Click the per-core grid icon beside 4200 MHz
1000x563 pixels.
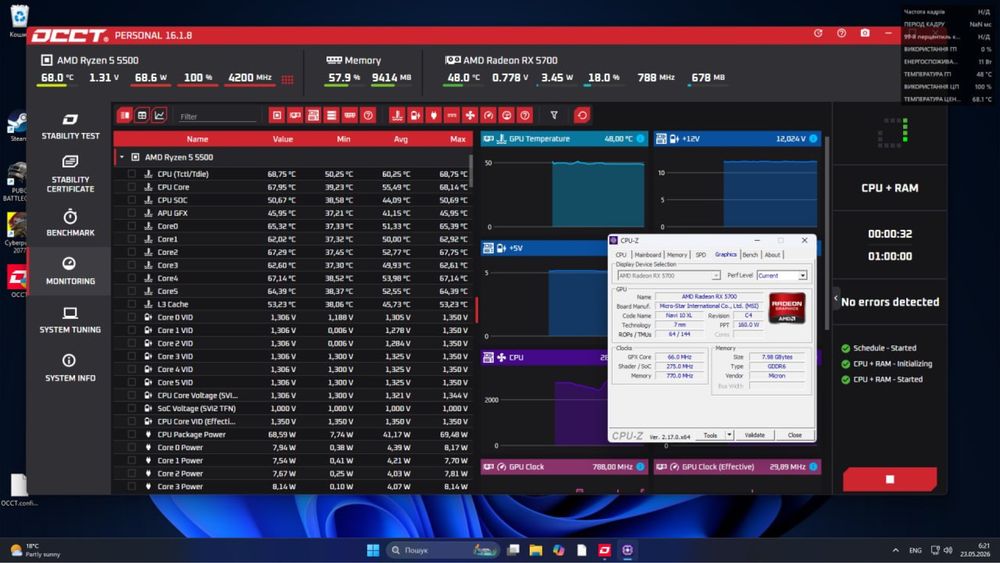tap(288, 80)
